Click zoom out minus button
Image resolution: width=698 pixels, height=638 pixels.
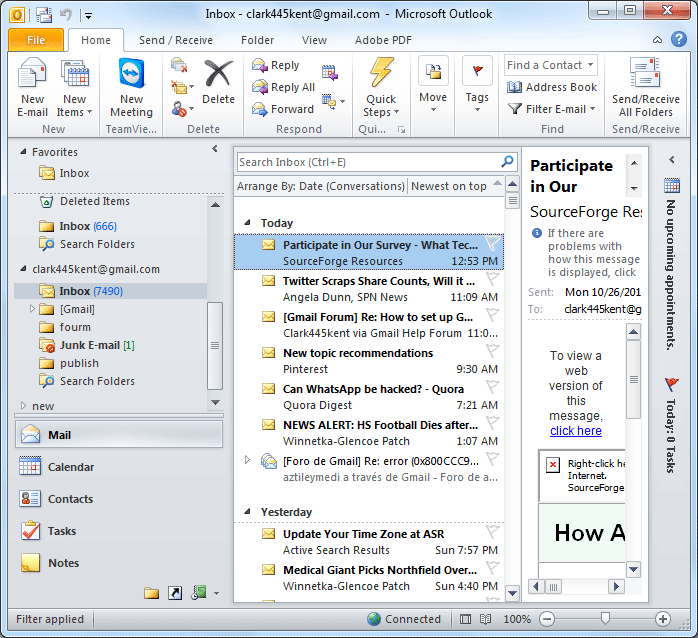(x=547, y=619)
